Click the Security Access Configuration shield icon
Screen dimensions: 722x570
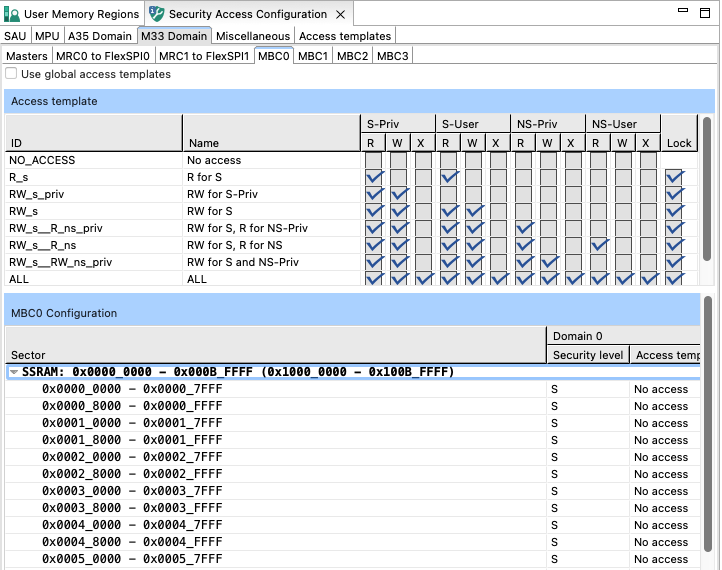[x=157, y=14]
